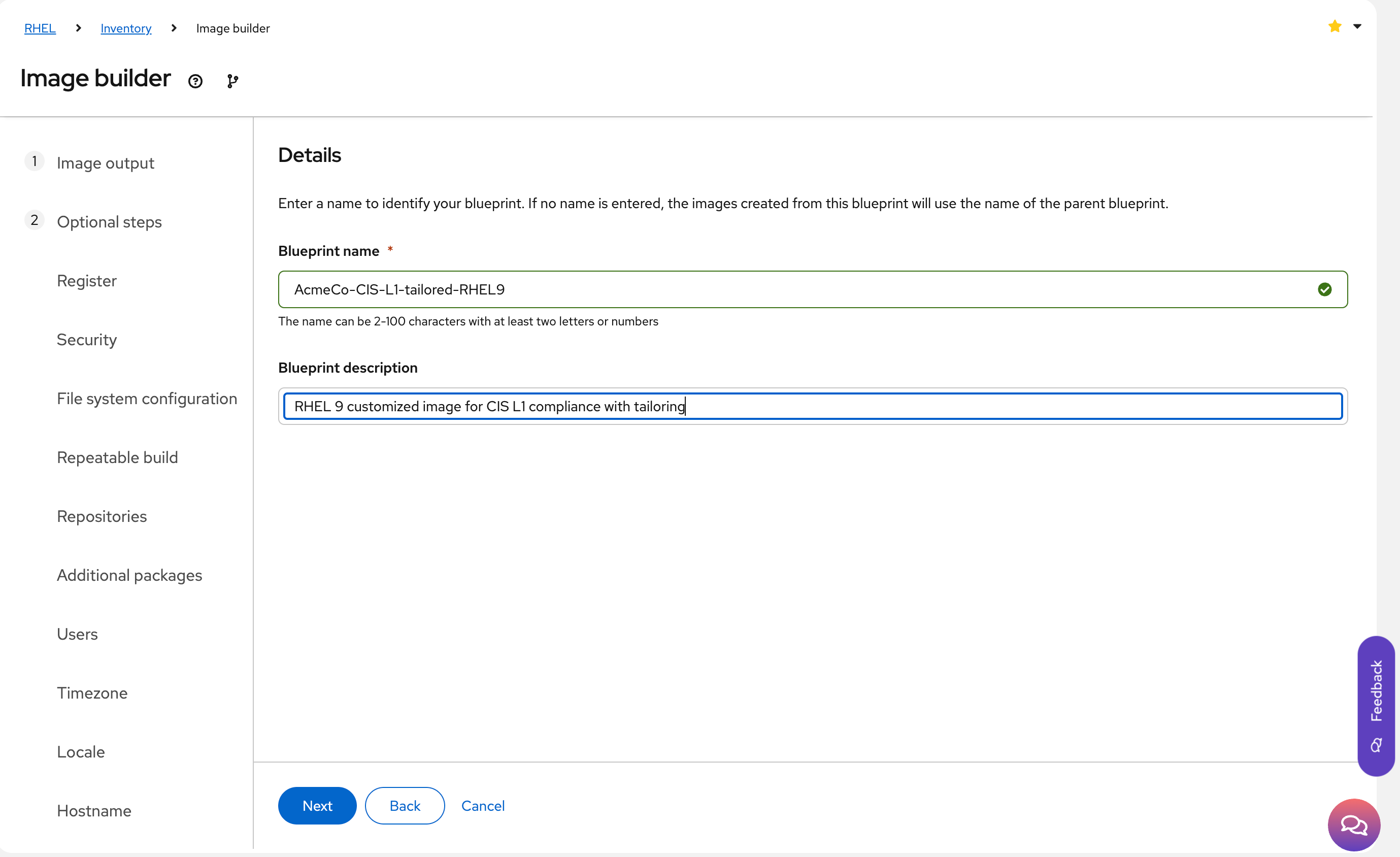Click the green validation check icon

(x=1324, y=290)
